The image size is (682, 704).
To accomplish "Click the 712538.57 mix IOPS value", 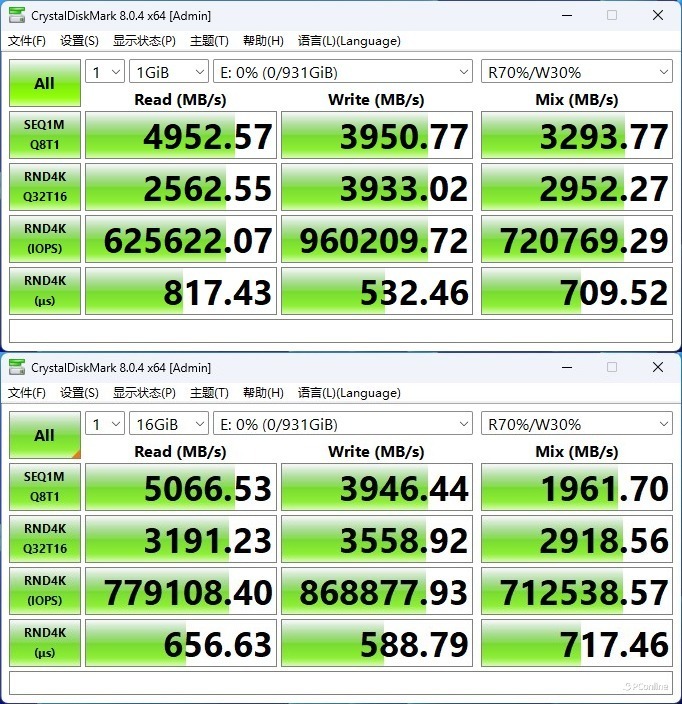I will (x=577, y=591).
